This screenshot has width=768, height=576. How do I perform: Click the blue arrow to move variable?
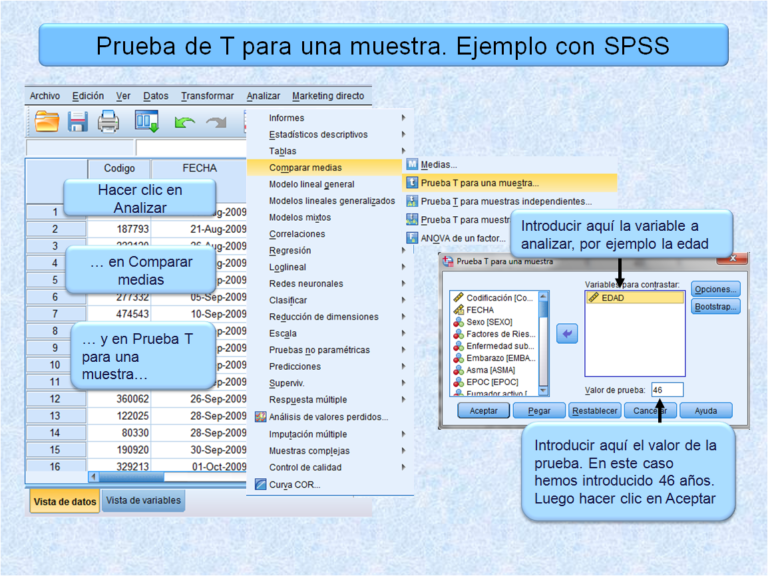pos(567,334)
